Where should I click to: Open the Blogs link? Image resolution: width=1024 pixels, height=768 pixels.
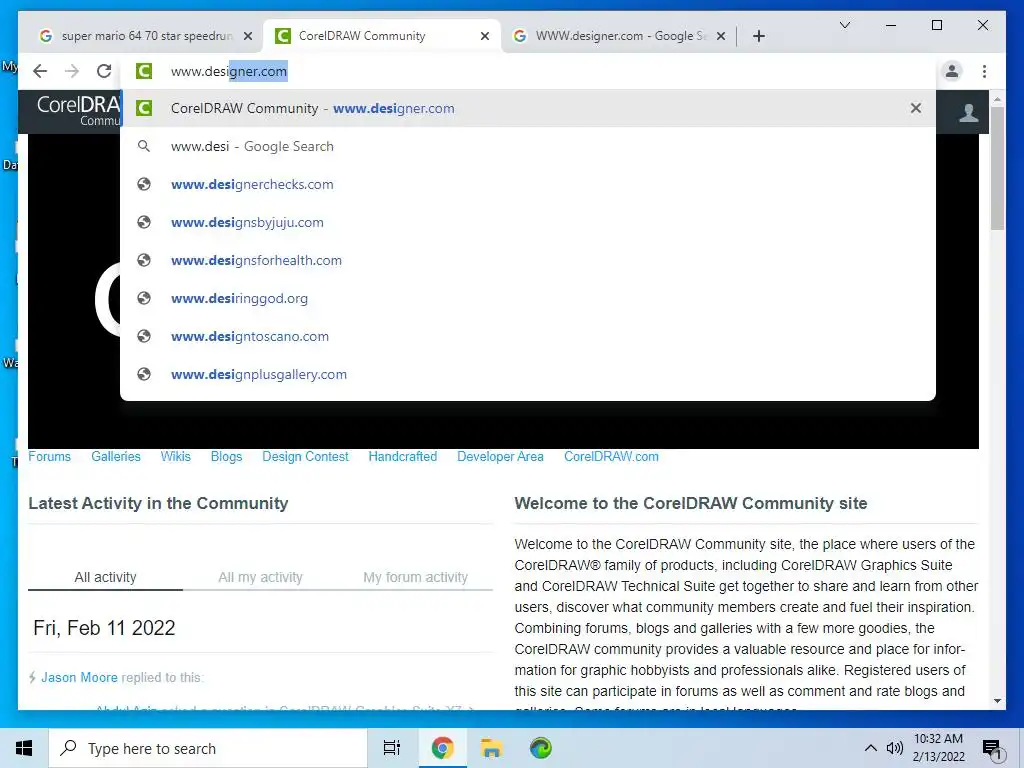(x=226, y=456)
